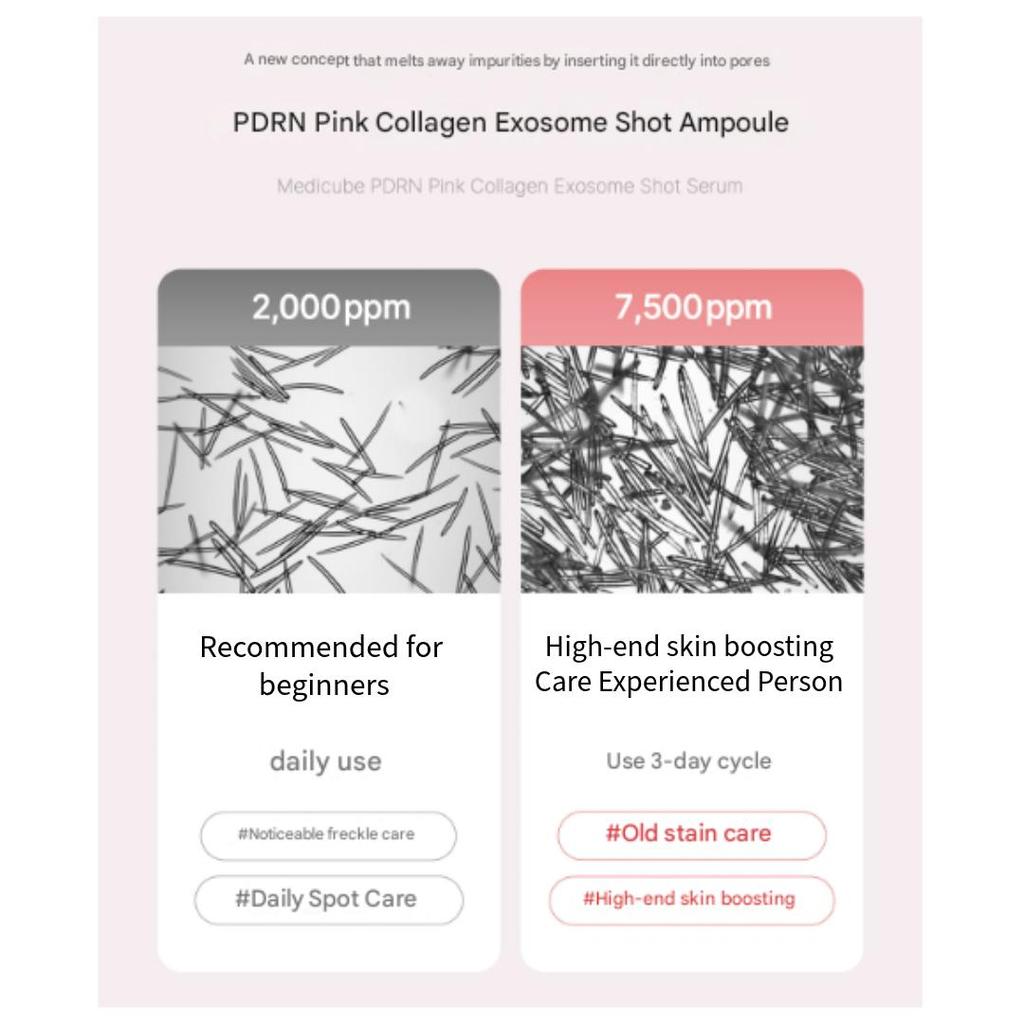Click "Medicube" in the gray subtitle
The height and width of the screenshot is (1024, 1024).
[316, 186]
